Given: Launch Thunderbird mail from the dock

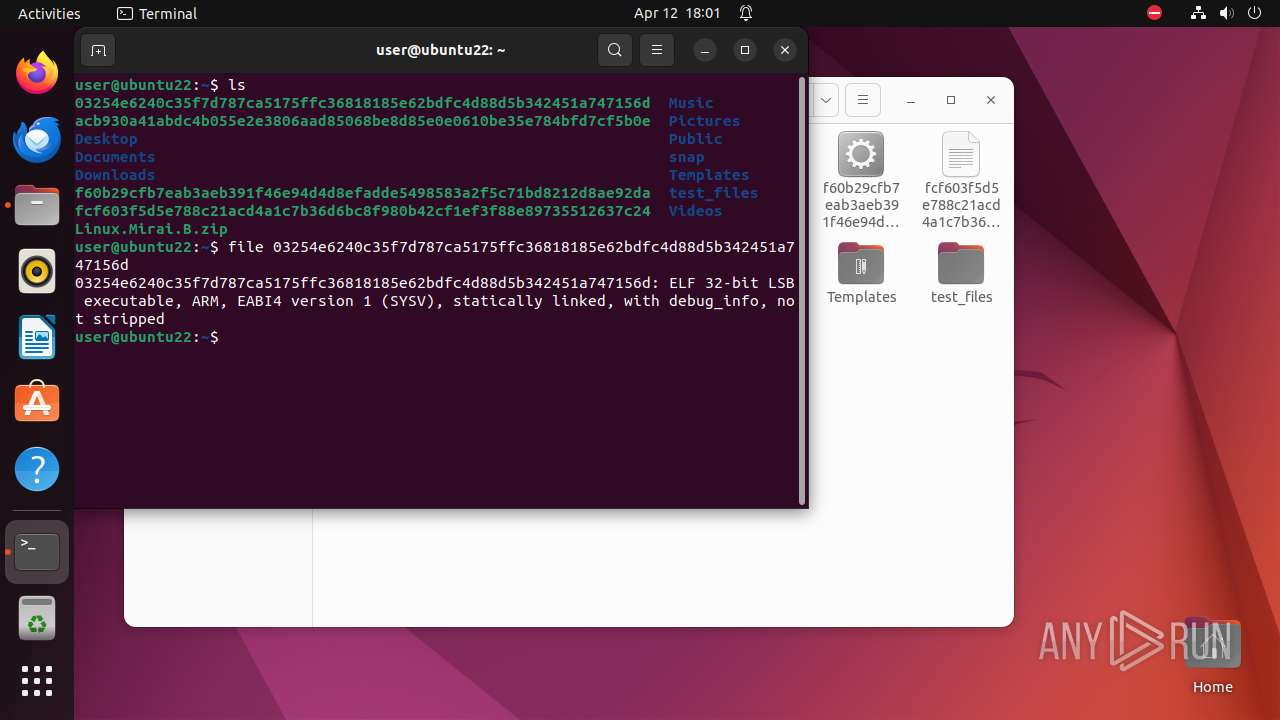Looking at the screenshot, I should pyautogui.click(x=37, y=139).
